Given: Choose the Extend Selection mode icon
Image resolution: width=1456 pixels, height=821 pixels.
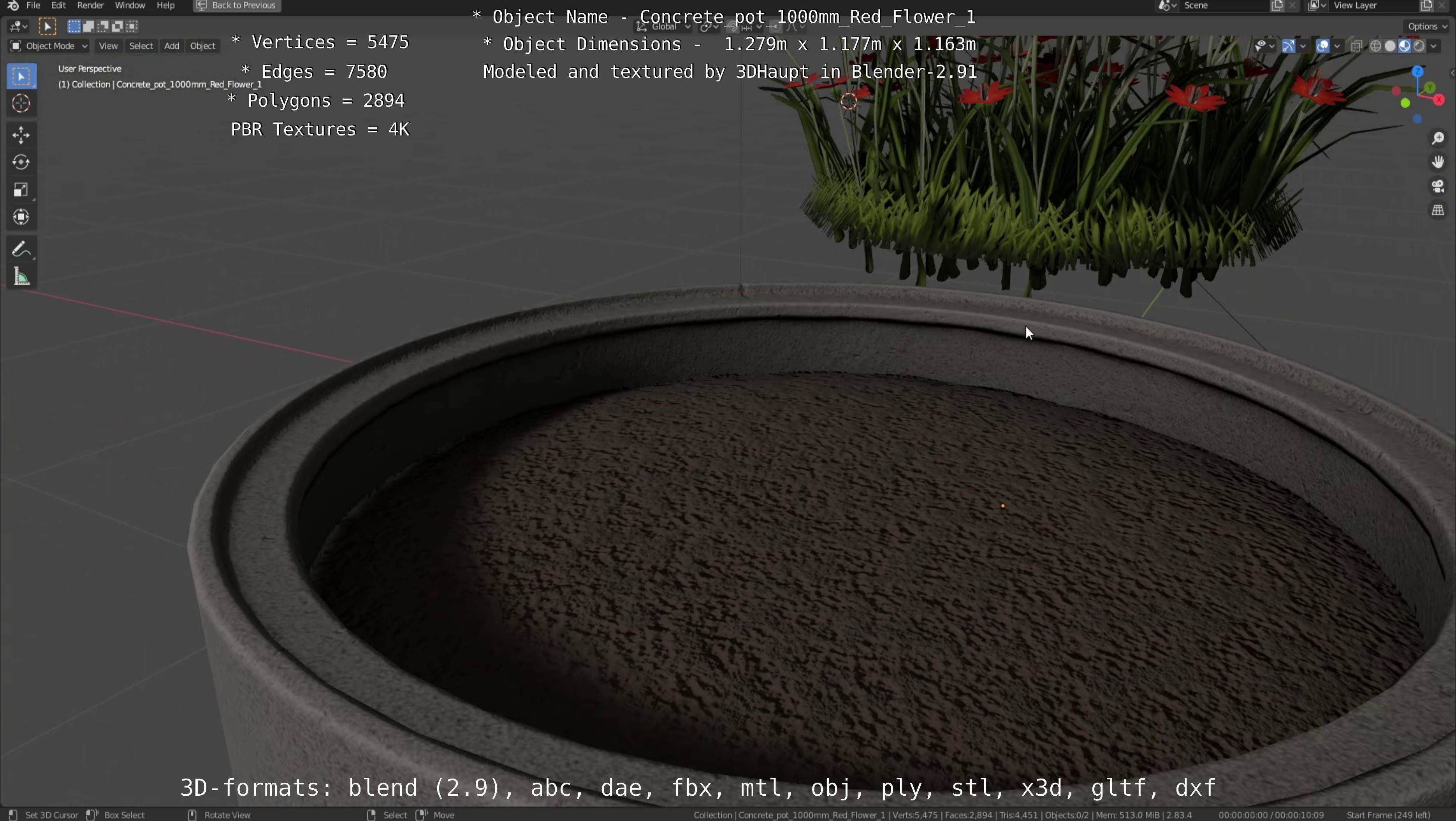Looking at the screenshot, I should pyautogui.click(x=88, y=26).
